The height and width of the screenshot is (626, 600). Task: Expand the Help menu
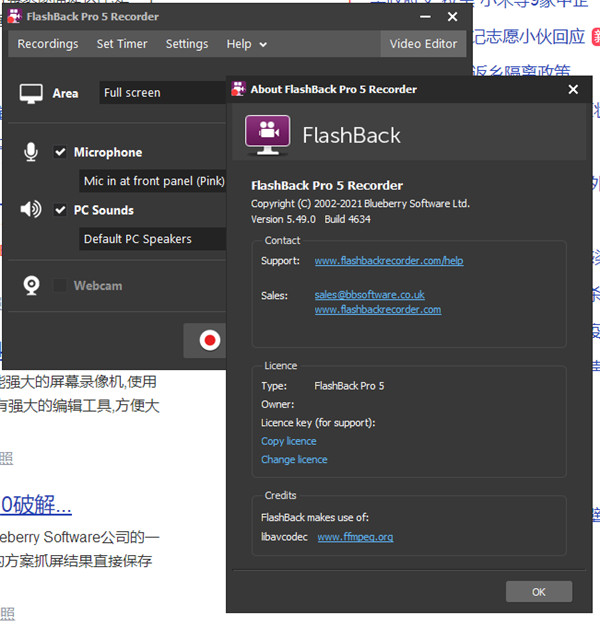[x=246, y=44]
